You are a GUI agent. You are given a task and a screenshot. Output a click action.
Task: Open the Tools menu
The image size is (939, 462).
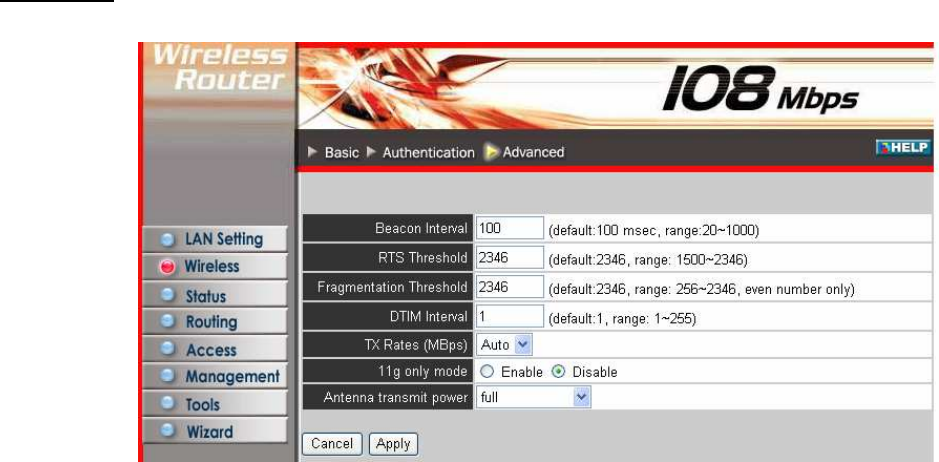pos(215,404)
